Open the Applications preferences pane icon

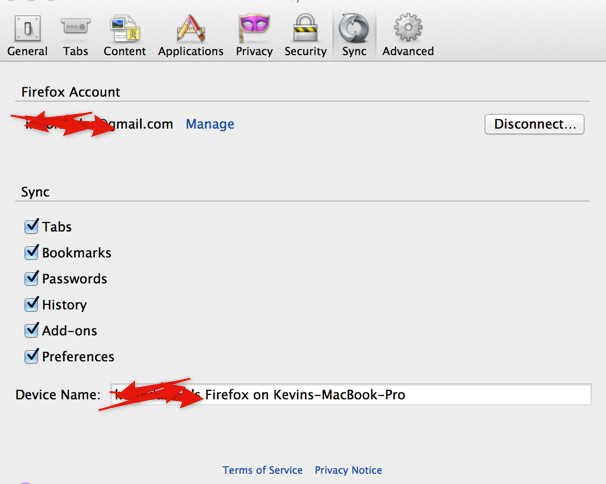click(x=191, y=28)
